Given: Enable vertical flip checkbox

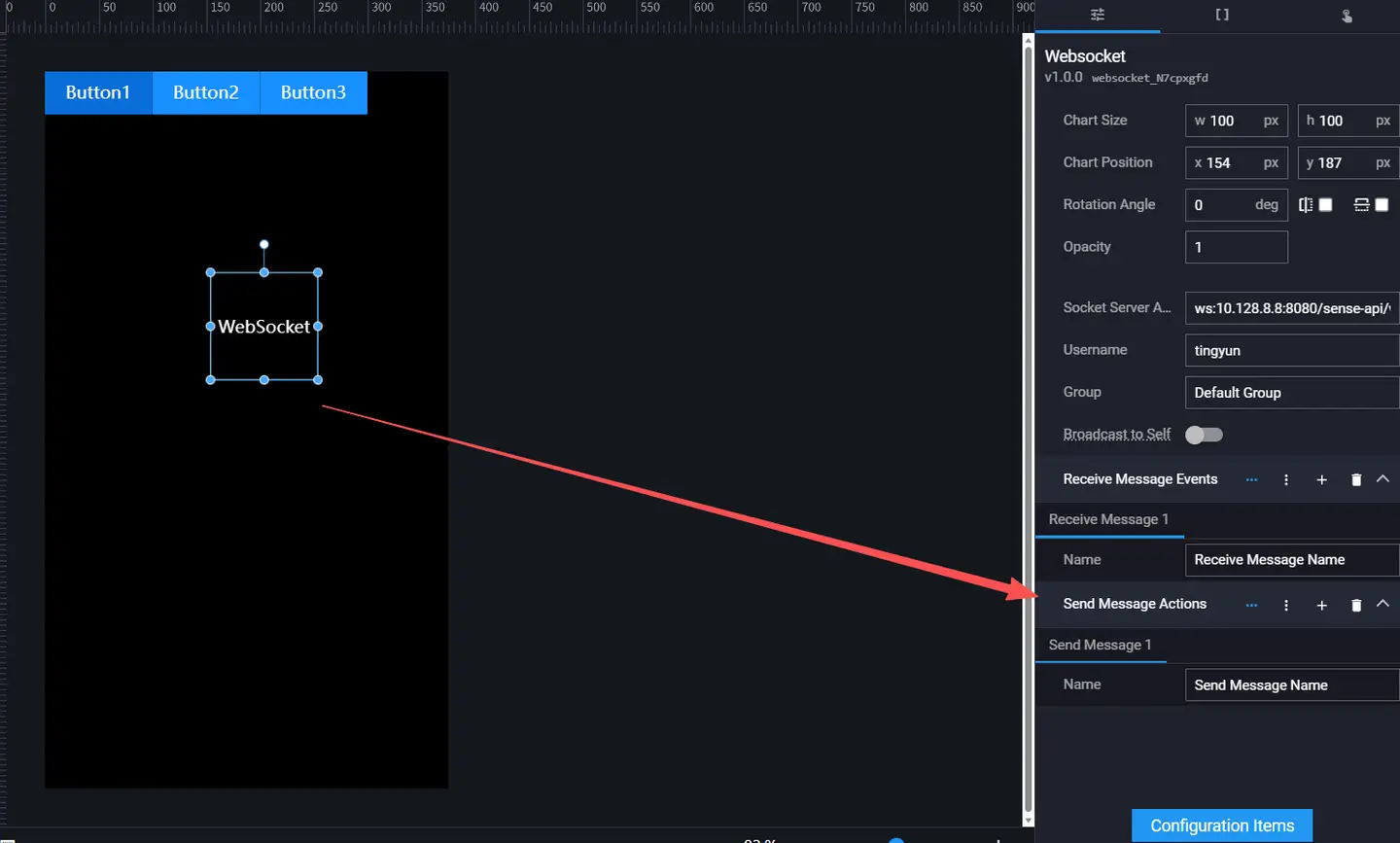Looking at the screenshot, I should [1382, 205].
